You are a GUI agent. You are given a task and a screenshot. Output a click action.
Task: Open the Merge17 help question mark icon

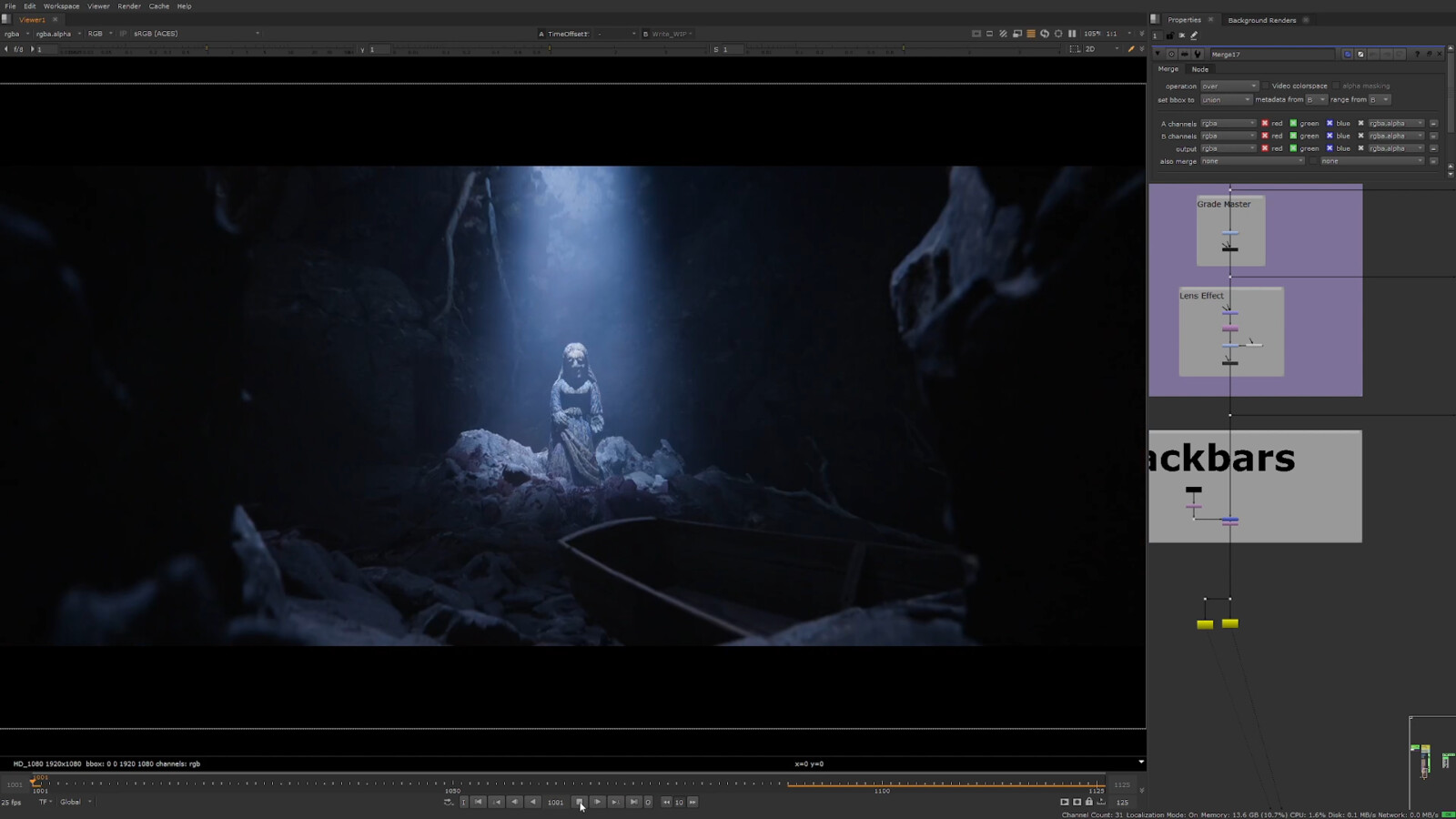(x=1417, y=55)
